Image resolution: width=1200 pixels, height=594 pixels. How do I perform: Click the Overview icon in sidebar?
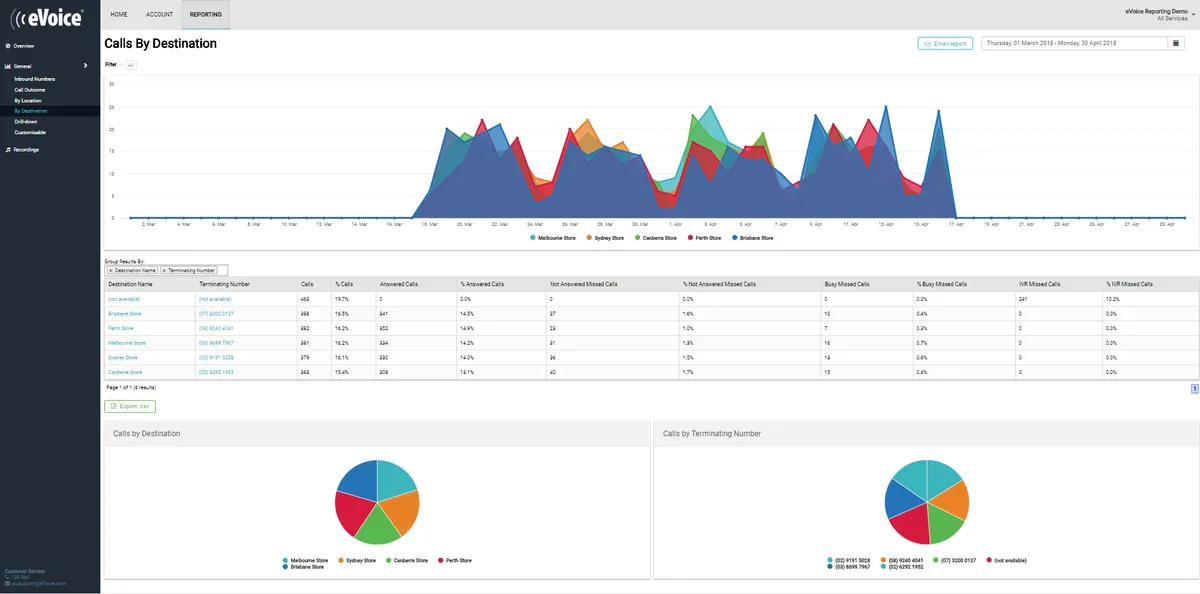pyautogui.click(x=8, y=46)
